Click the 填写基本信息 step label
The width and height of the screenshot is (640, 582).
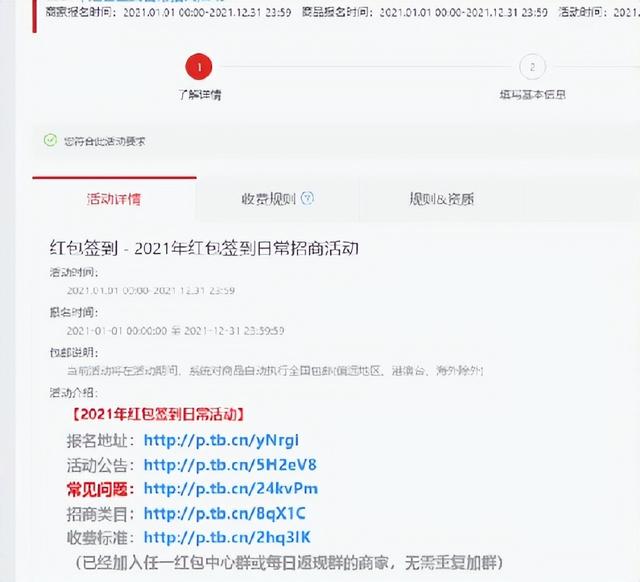coord(533,95)
